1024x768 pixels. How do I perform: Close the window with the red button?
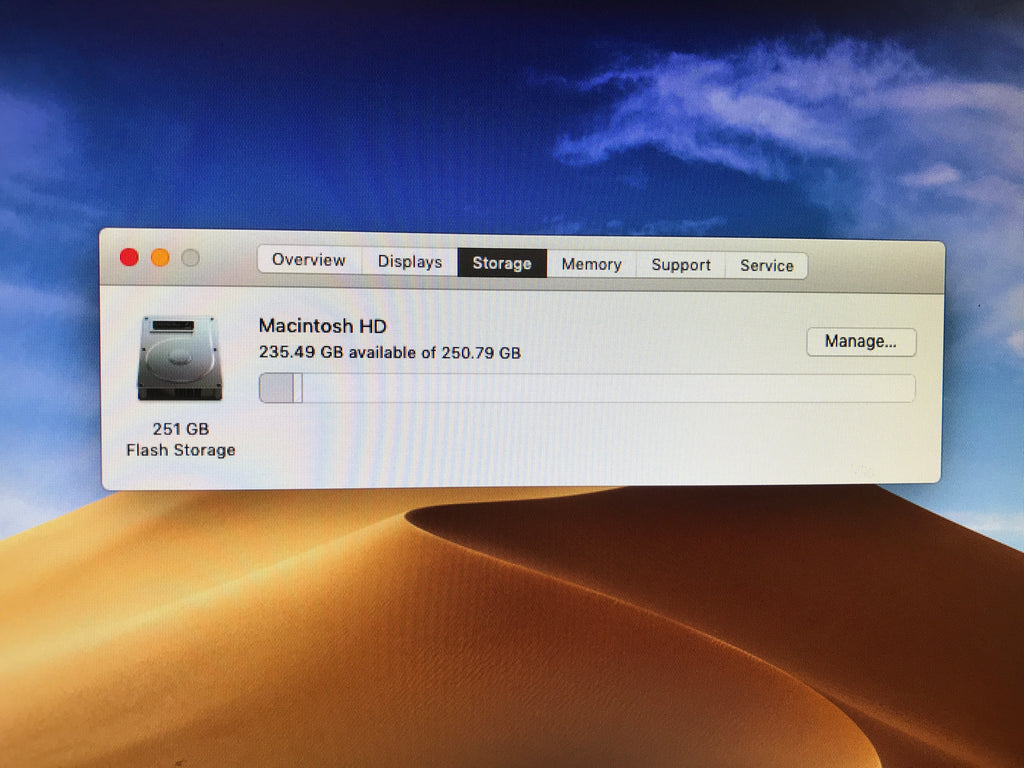[129, 257]
